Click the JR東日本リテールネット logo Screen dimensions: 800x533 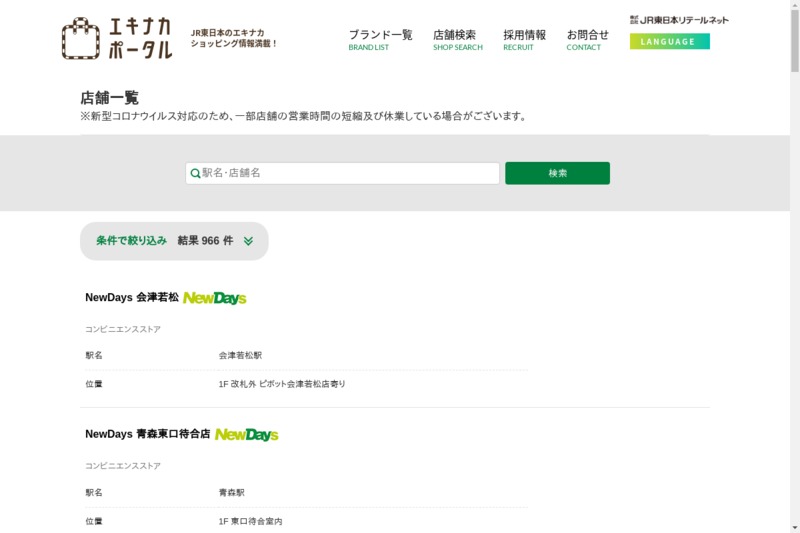(x=679, y=19)
